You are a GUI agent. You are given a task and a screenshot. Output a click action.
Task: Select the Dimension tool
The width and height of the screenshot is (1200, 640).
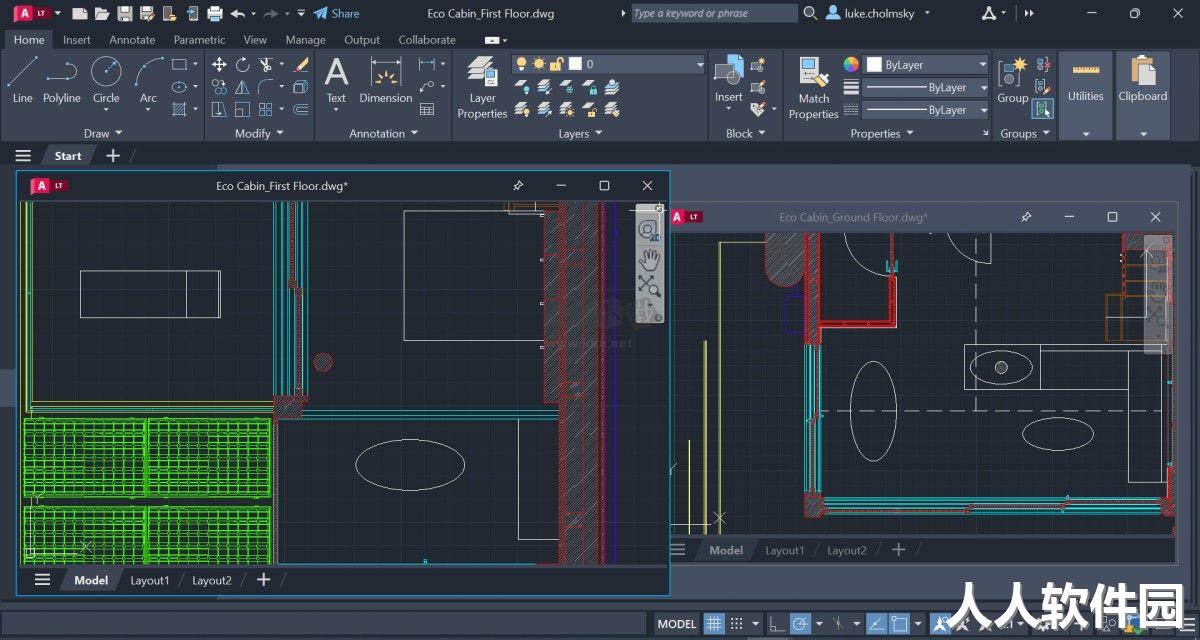(x=386, y=79)
